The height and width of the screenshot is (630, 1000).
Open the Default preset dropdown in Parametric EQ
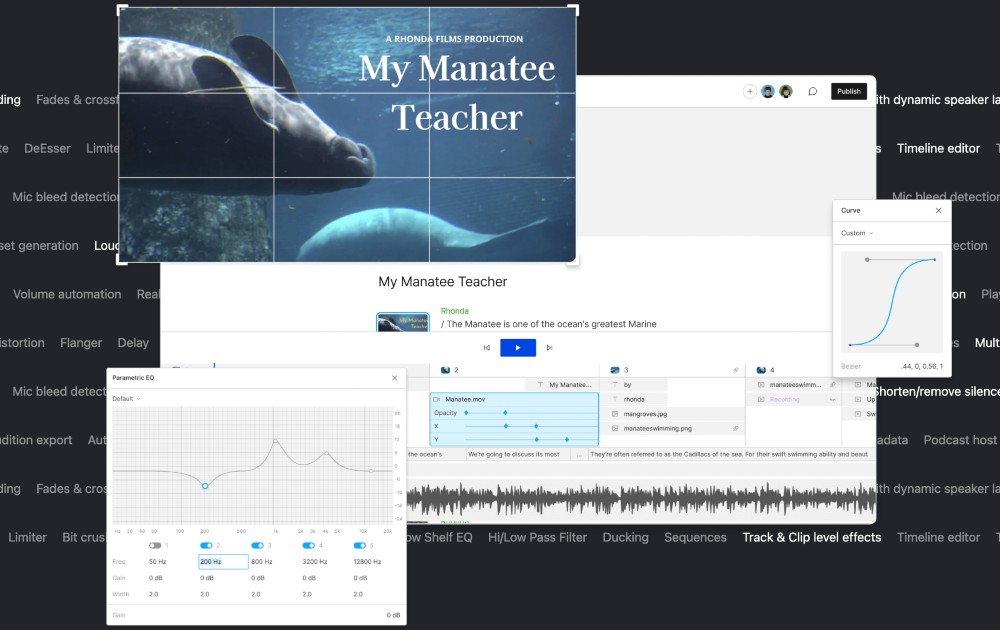click(127, 399)
